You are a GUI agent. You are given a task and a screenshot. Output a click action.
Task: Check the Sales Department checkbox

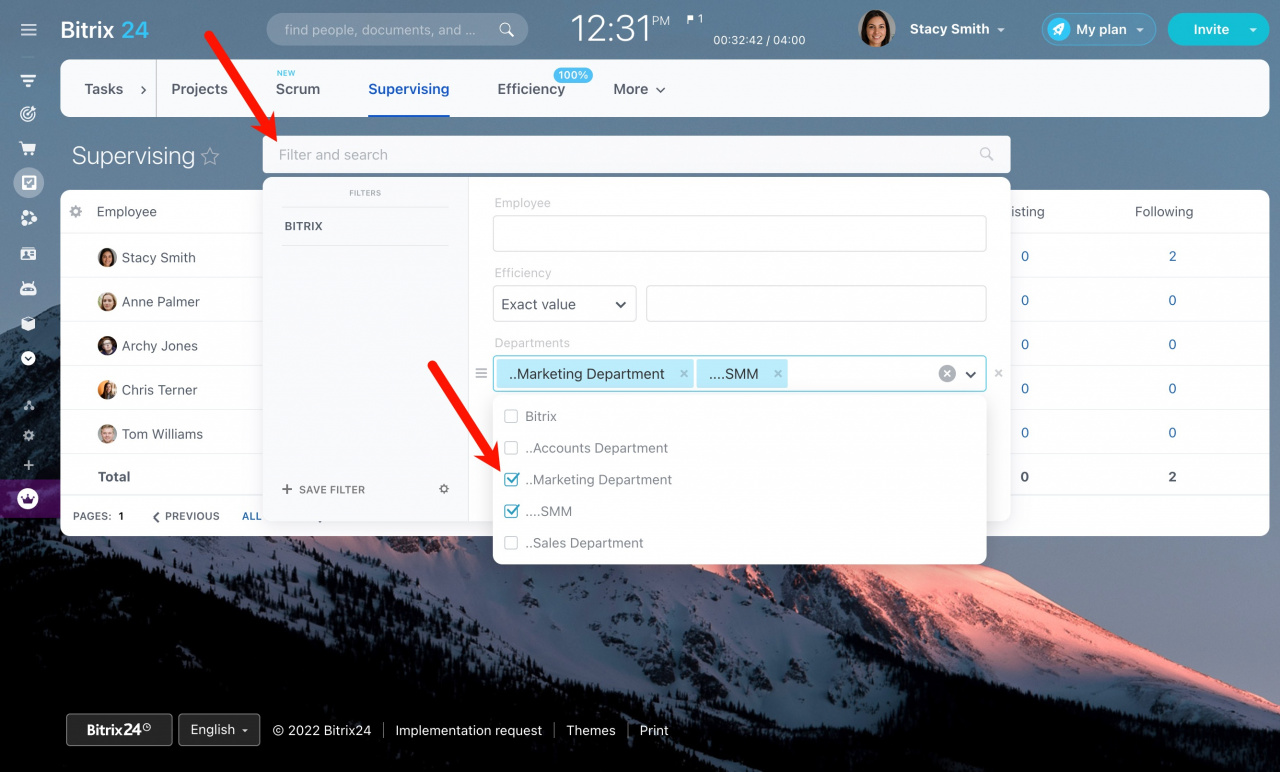[x=511, y=543]
